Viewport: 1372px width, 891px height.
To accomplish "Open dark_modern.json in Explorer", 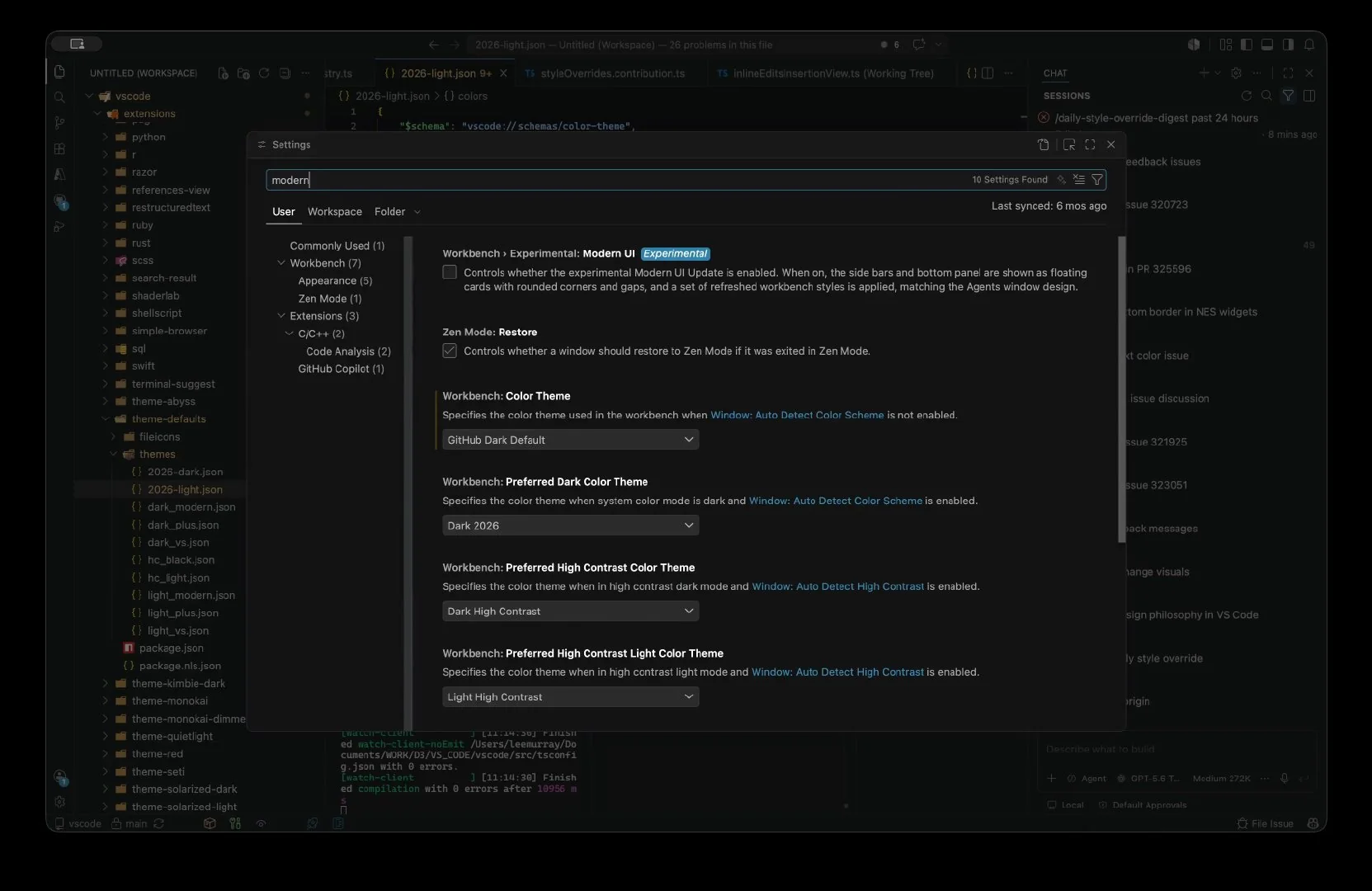I will point(191,507).
